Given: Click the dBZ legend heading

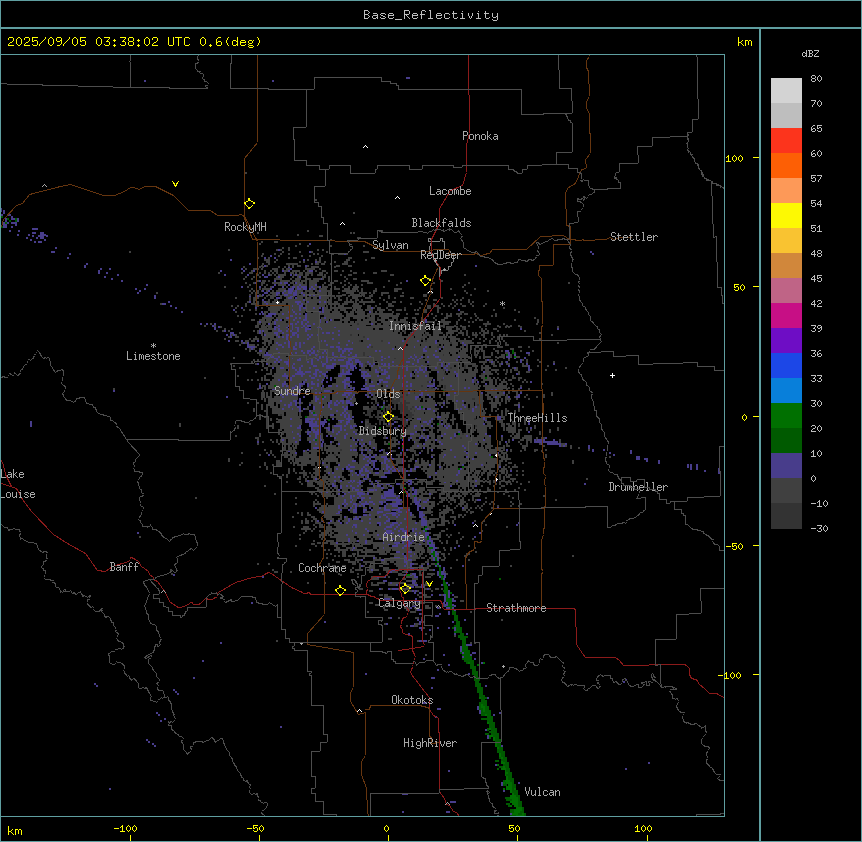Looking at the screenshot, I should point(810,54).
